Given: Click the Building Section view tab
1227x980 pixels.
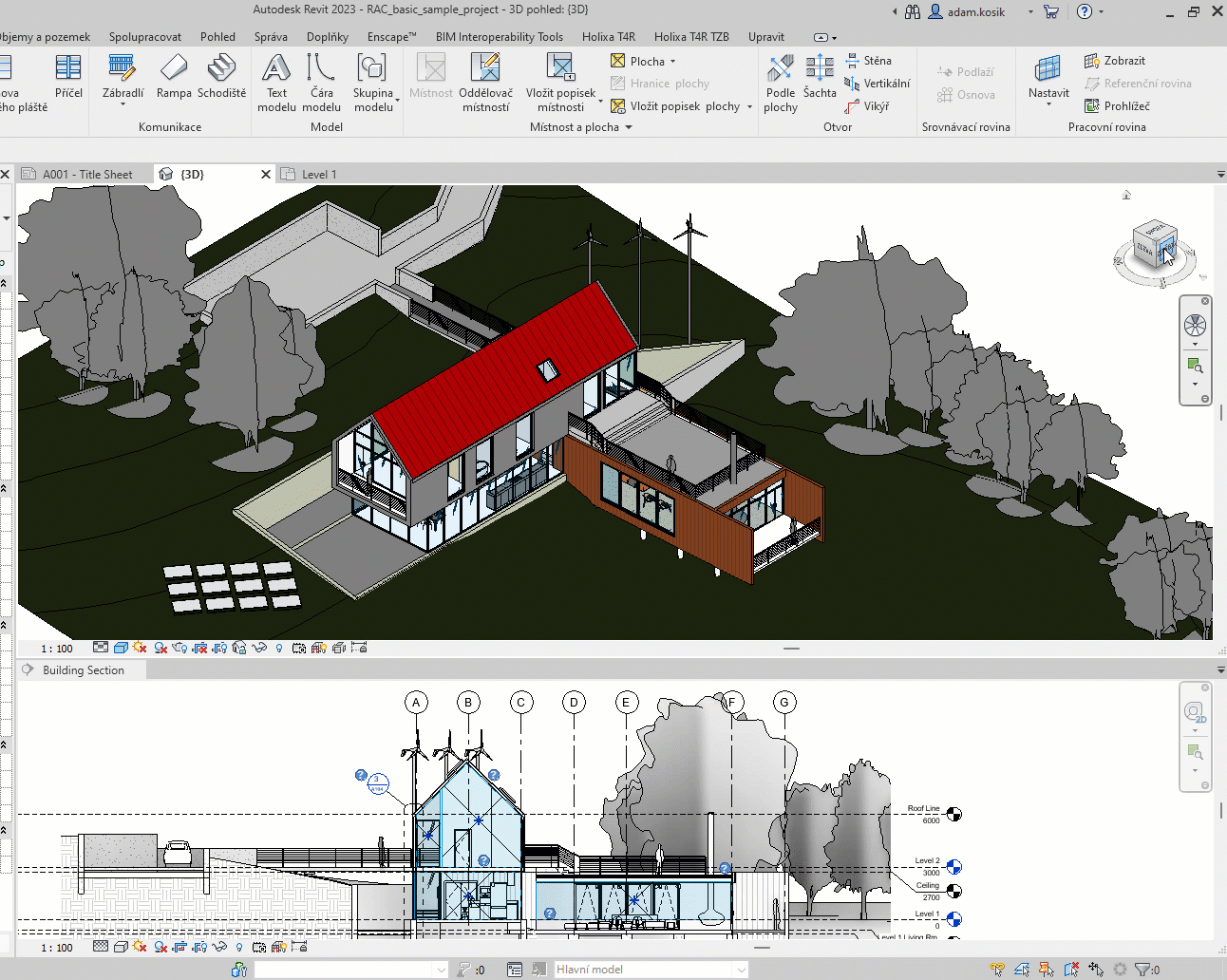Looking at the screenshot, I should (84, 670).
